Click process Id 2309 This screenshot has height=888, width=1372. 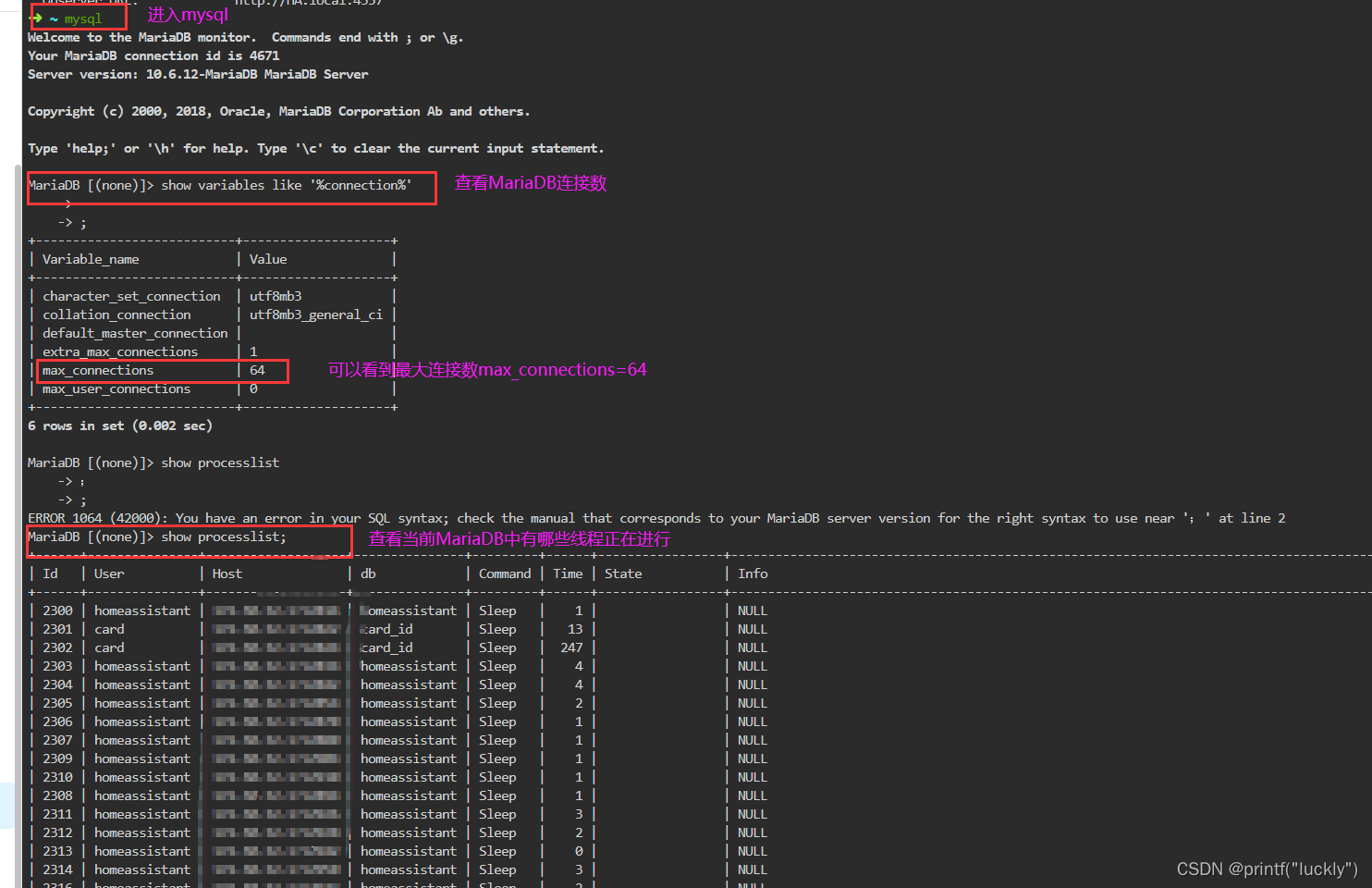[57, 758]
